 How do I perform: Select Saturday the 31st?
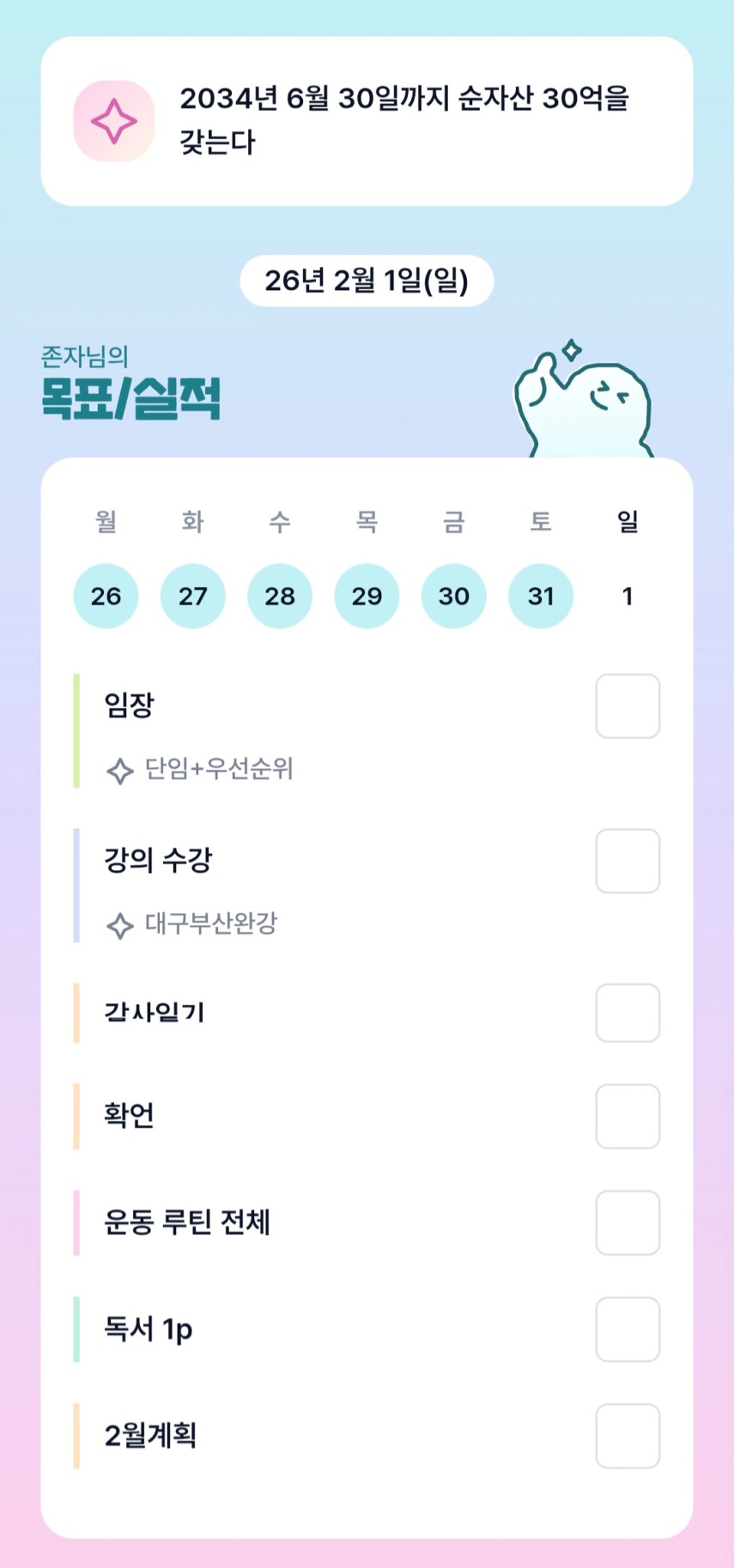(541, 596)
